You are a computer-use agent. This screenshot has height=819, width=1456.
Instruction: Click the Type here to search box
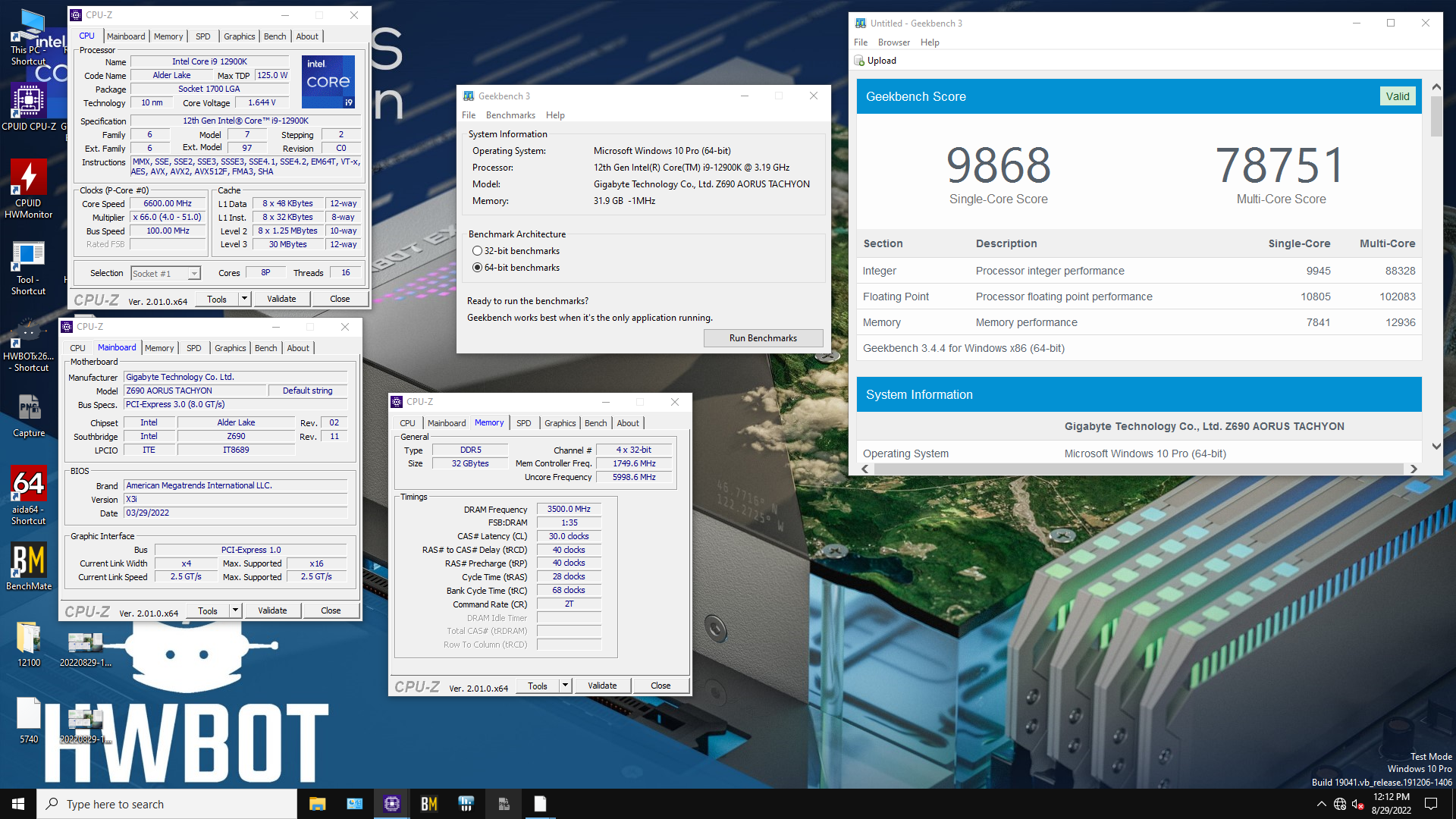(x=167, y=804)
